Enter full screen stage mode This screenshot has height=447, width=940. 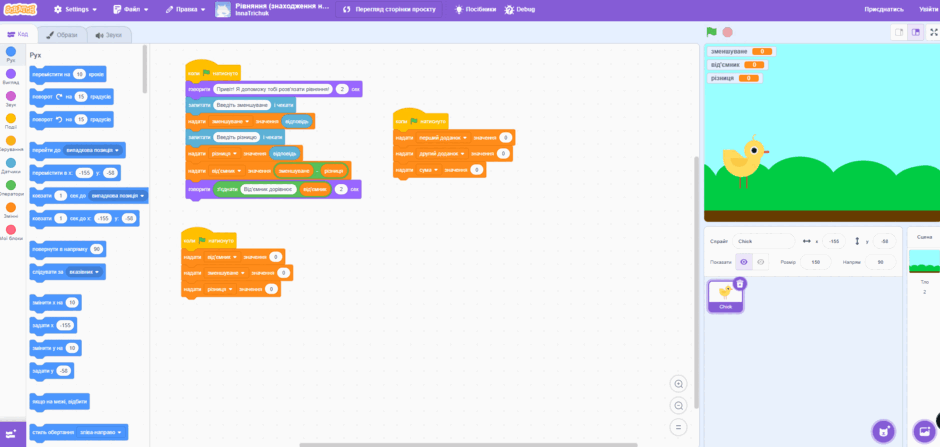coord(933,32)
